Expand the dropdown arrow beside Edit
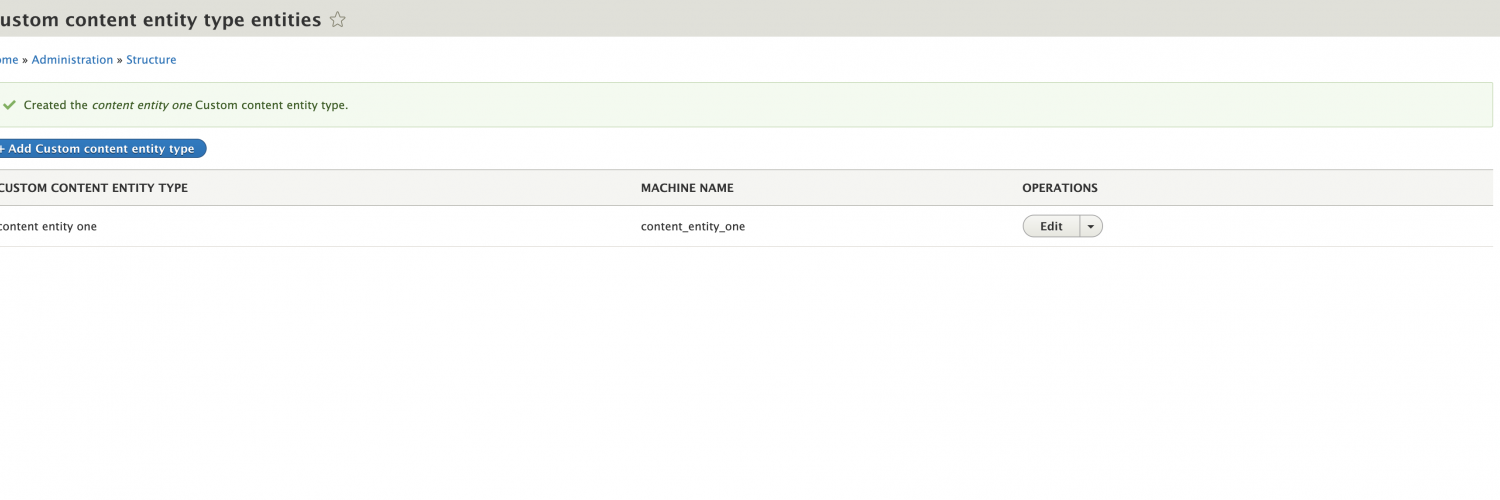The width and height of the screenshot is (1500, 500). pyautogui.click(x=1091, y=227)
